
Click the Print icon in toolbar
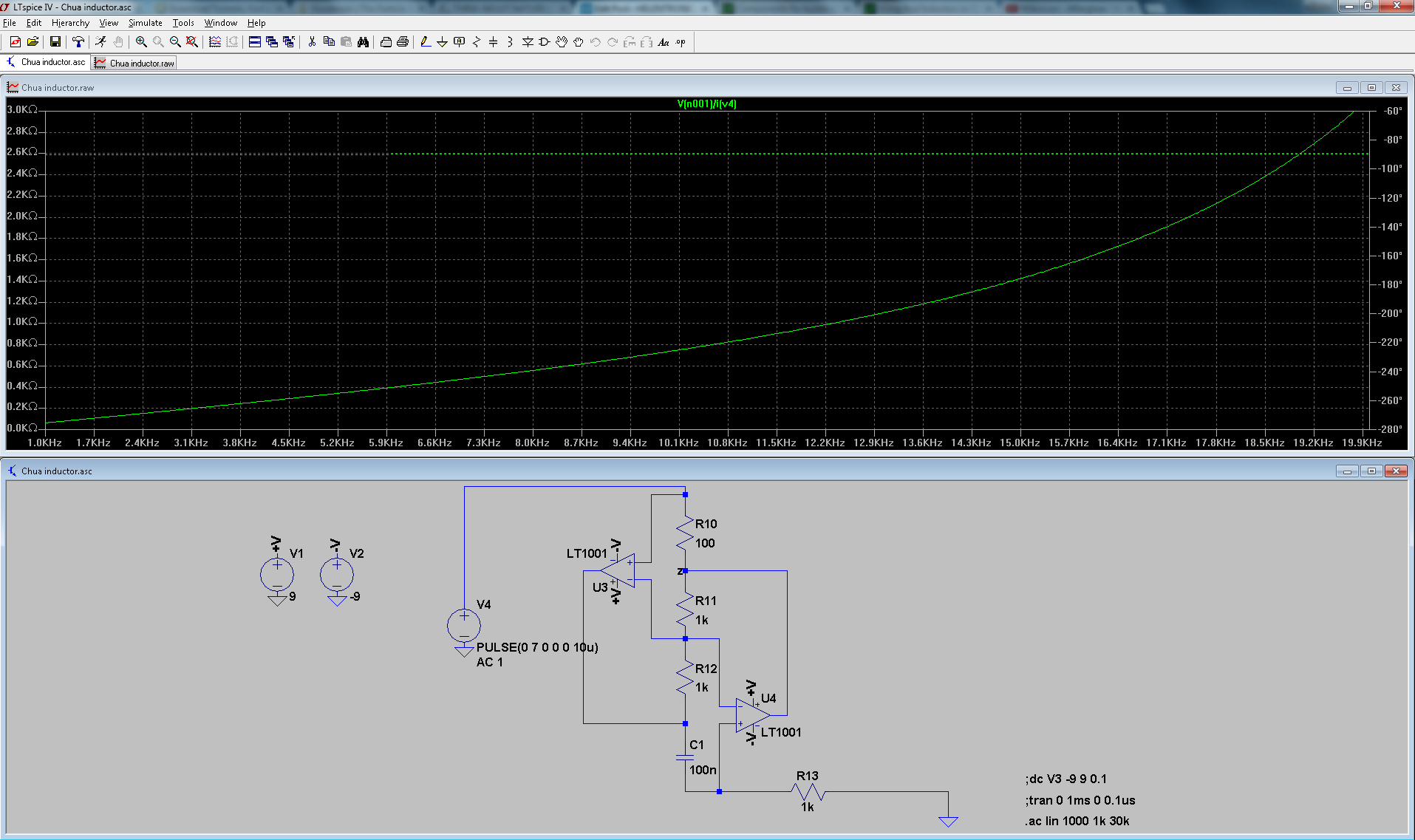(x=403, y=42)
